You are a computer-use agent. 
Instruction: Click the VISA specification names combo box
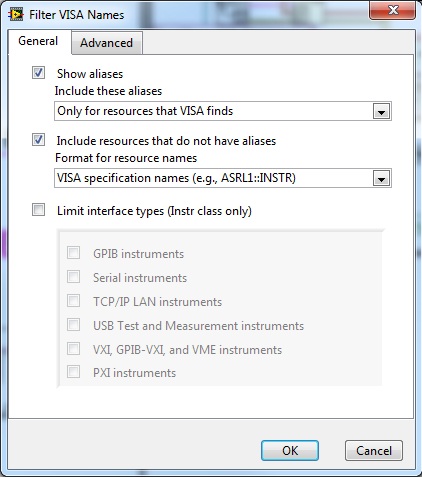pos(223,178)
